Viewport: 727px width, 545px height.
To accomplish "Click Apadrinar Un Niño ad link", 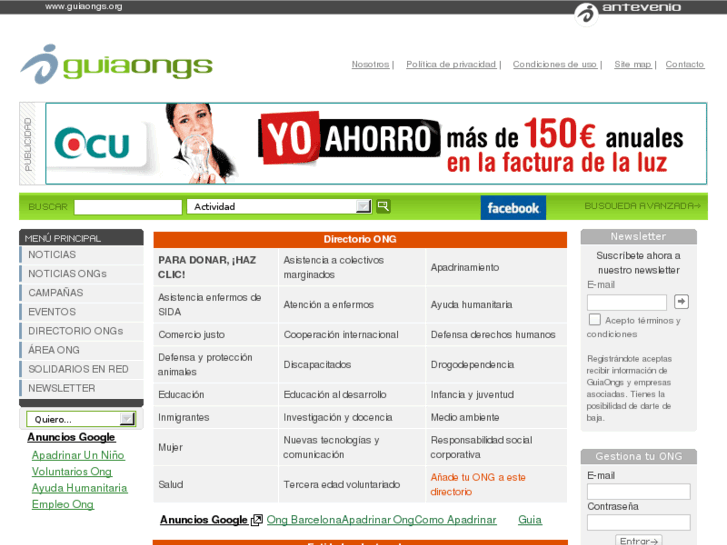I will [78, 455].
